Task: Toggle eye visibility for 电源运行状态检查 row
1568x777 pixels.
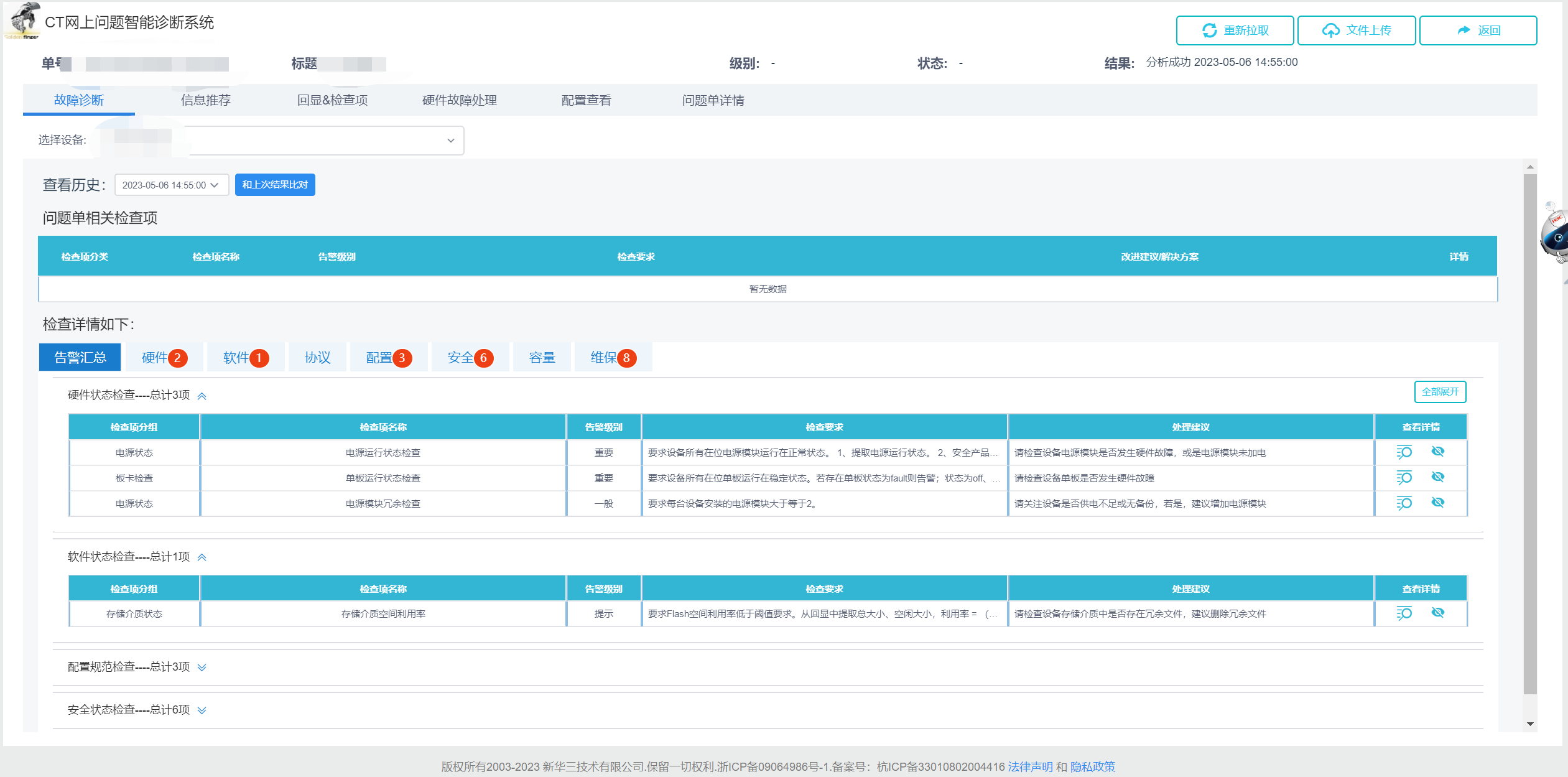Action: click(1437, 452)
